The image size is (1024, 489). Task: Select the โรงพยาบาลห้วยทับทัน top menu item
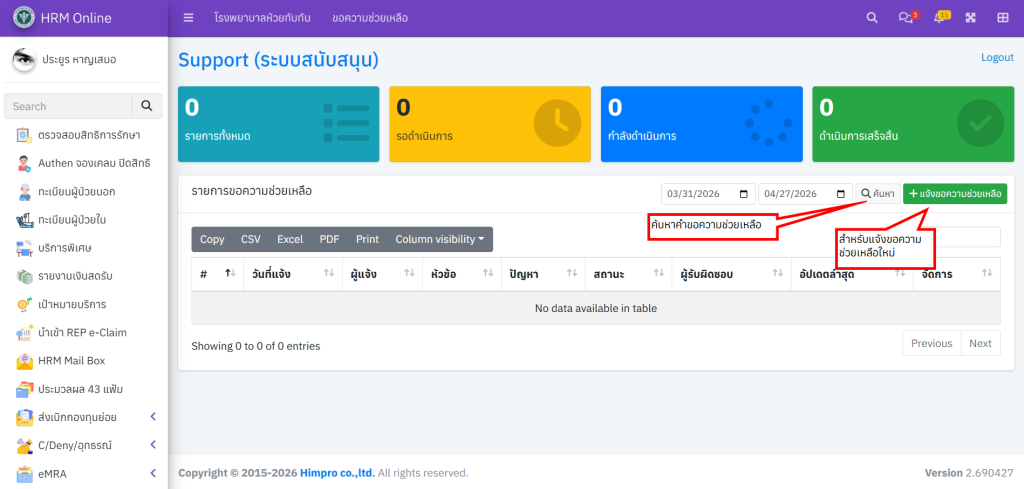tap(263, 18)
